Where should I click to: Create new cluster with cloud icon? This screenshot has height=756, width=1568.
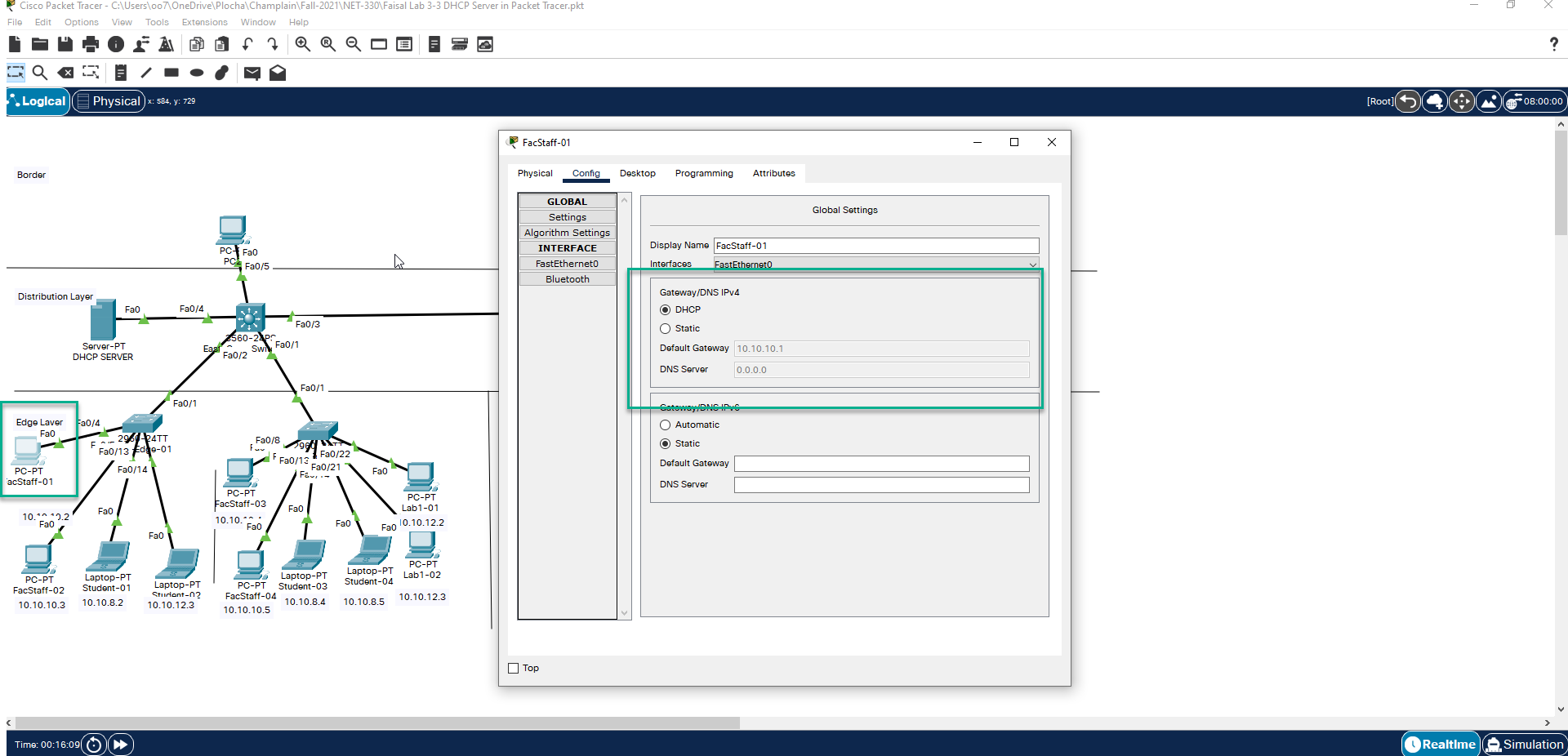[x=1435, y=101]
